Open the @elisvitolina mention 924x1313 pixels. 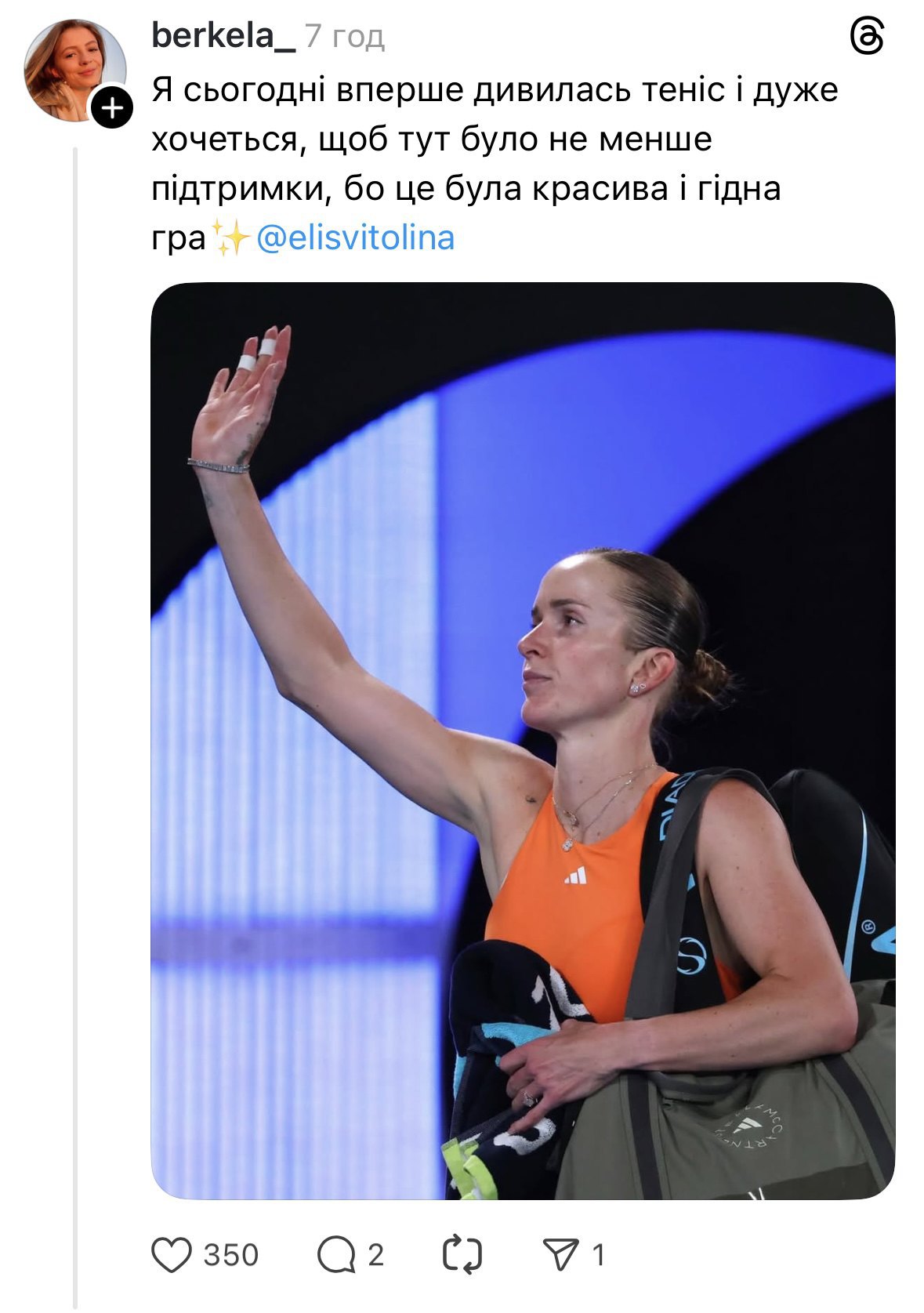pos(355,238)
